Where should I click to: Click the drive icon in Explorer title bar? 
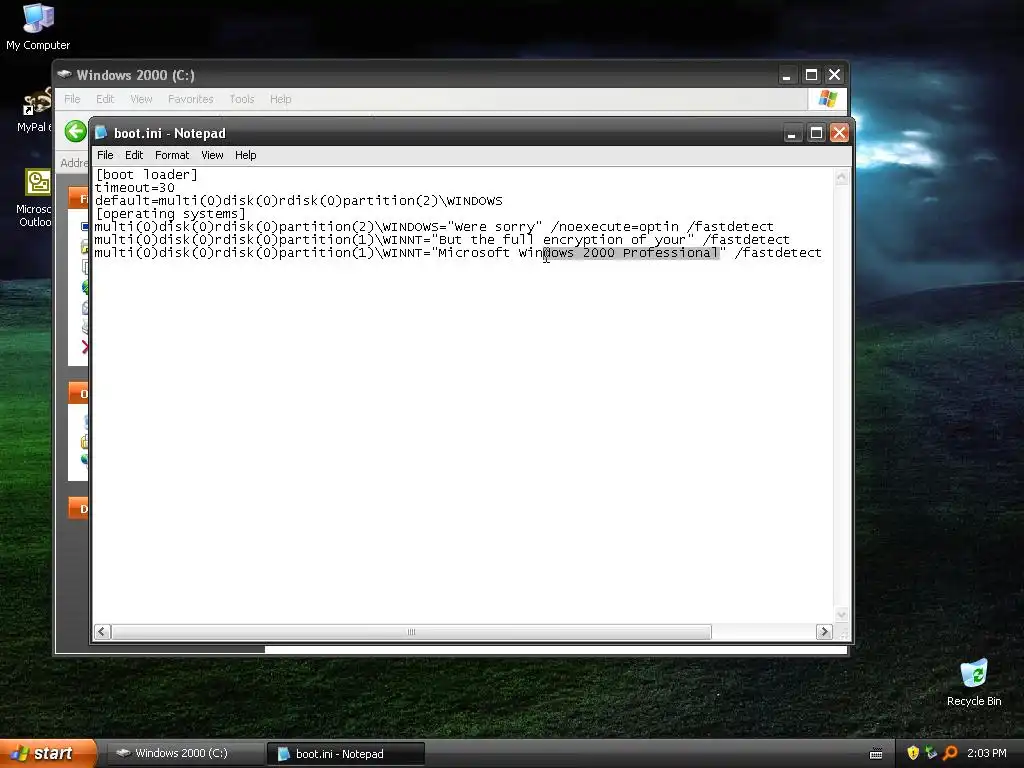coord(64,74)
